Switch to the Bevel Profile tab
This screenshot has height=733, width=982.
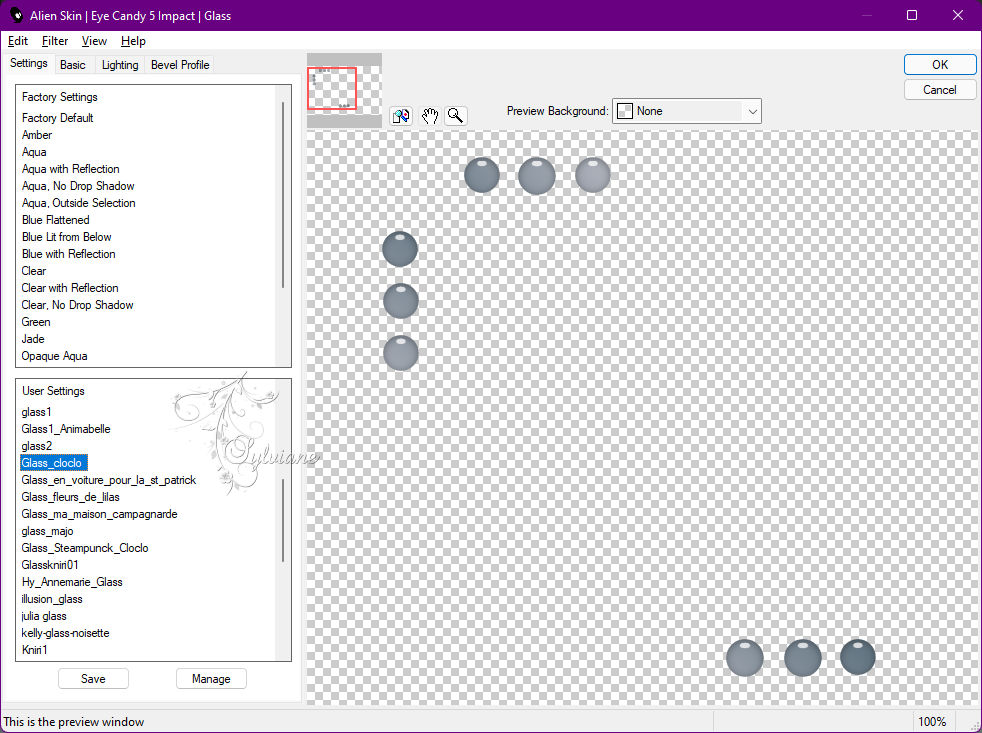click(180, 65)
